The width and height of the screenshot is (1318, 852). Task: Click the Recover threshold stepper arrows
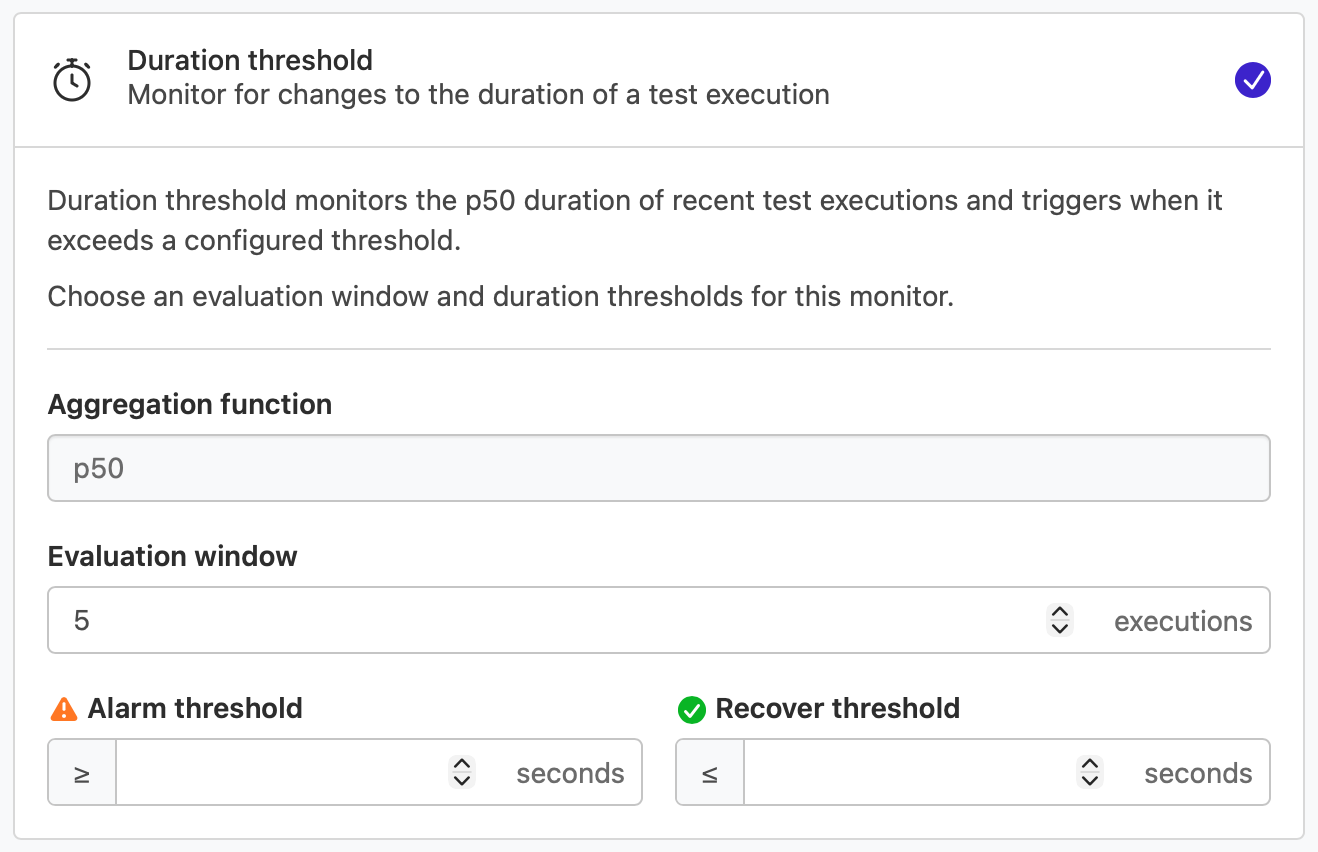click(x=1089, y=771)
